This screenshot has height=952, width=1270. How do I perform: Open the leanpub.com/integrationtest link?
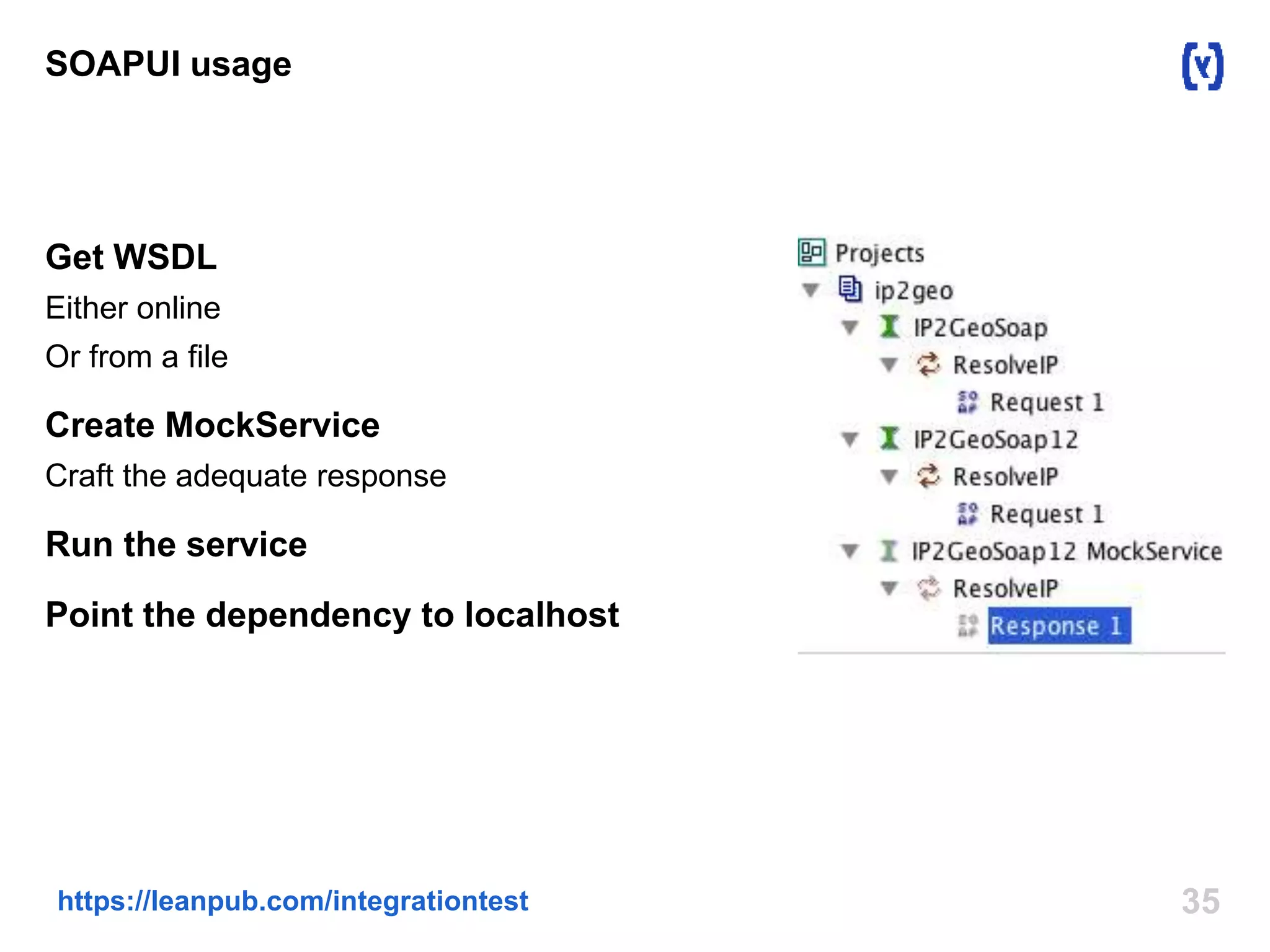(293, 901)
